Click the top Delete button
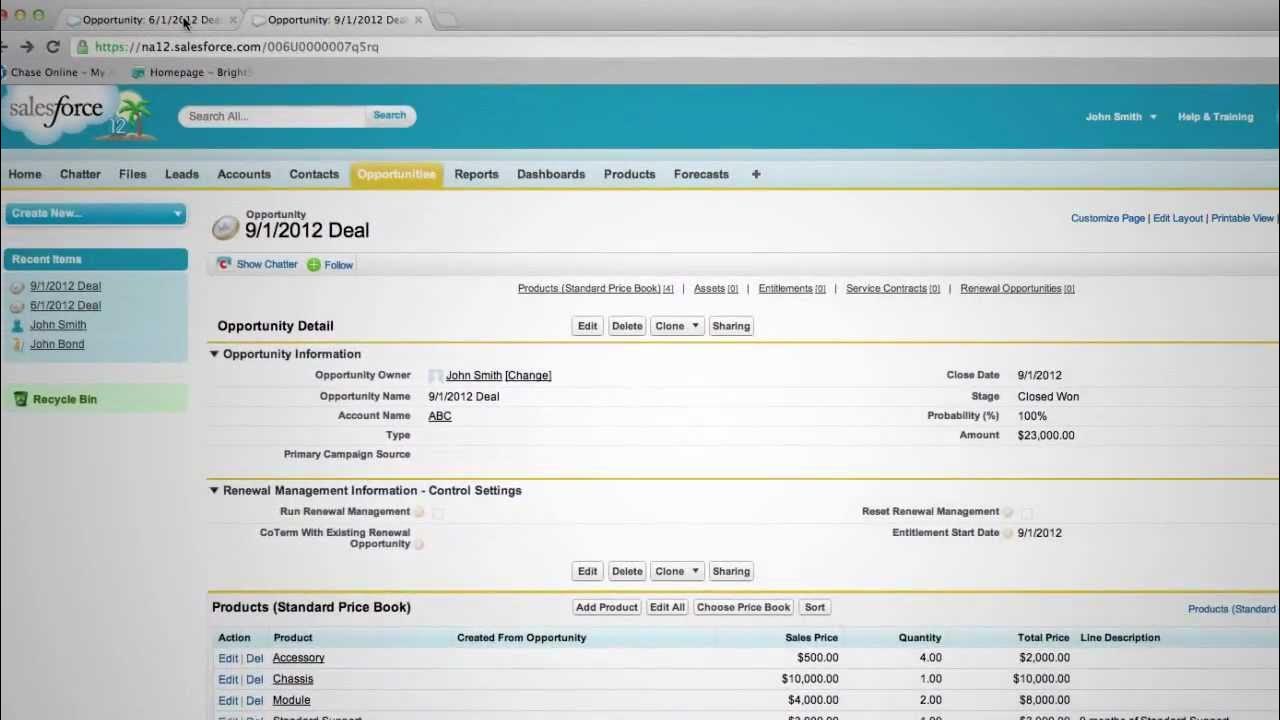This screenshot has width=1280, height=720. pyautogui.click(x=627, y=326)
